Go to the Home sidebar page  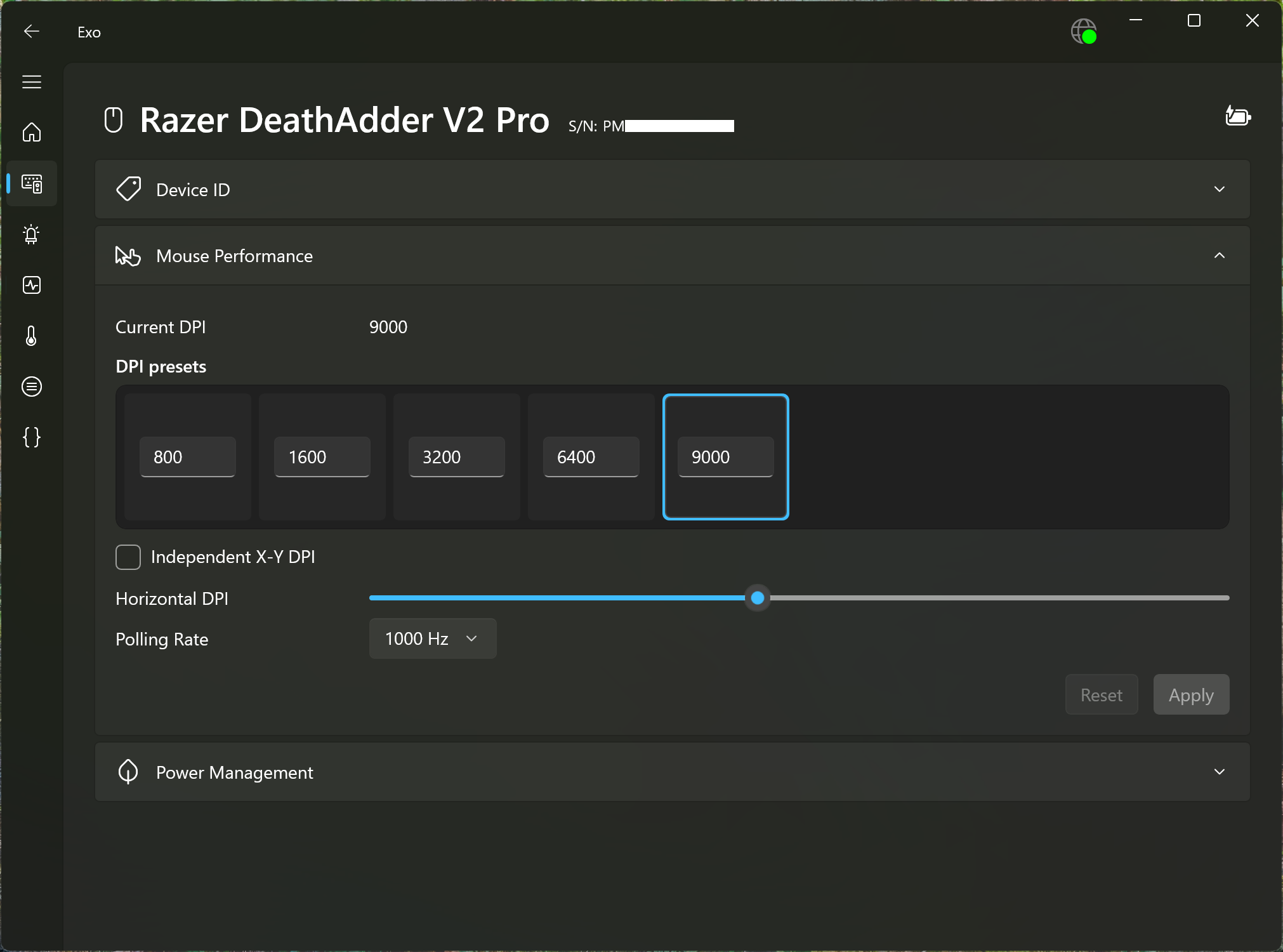point(32,133)
